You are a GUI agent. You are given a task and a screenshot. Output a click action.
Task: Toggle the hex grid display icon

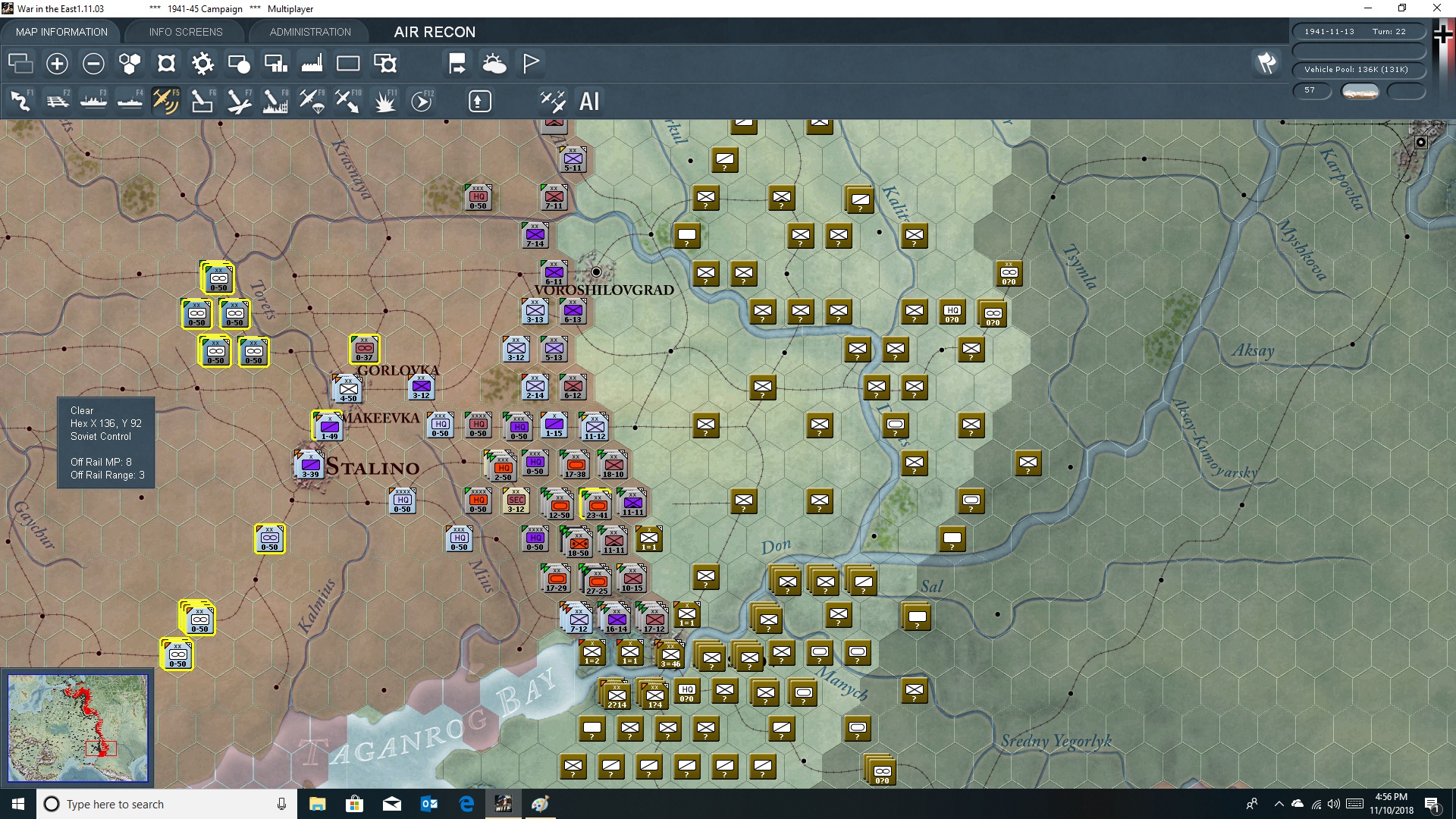coord(130,64)
